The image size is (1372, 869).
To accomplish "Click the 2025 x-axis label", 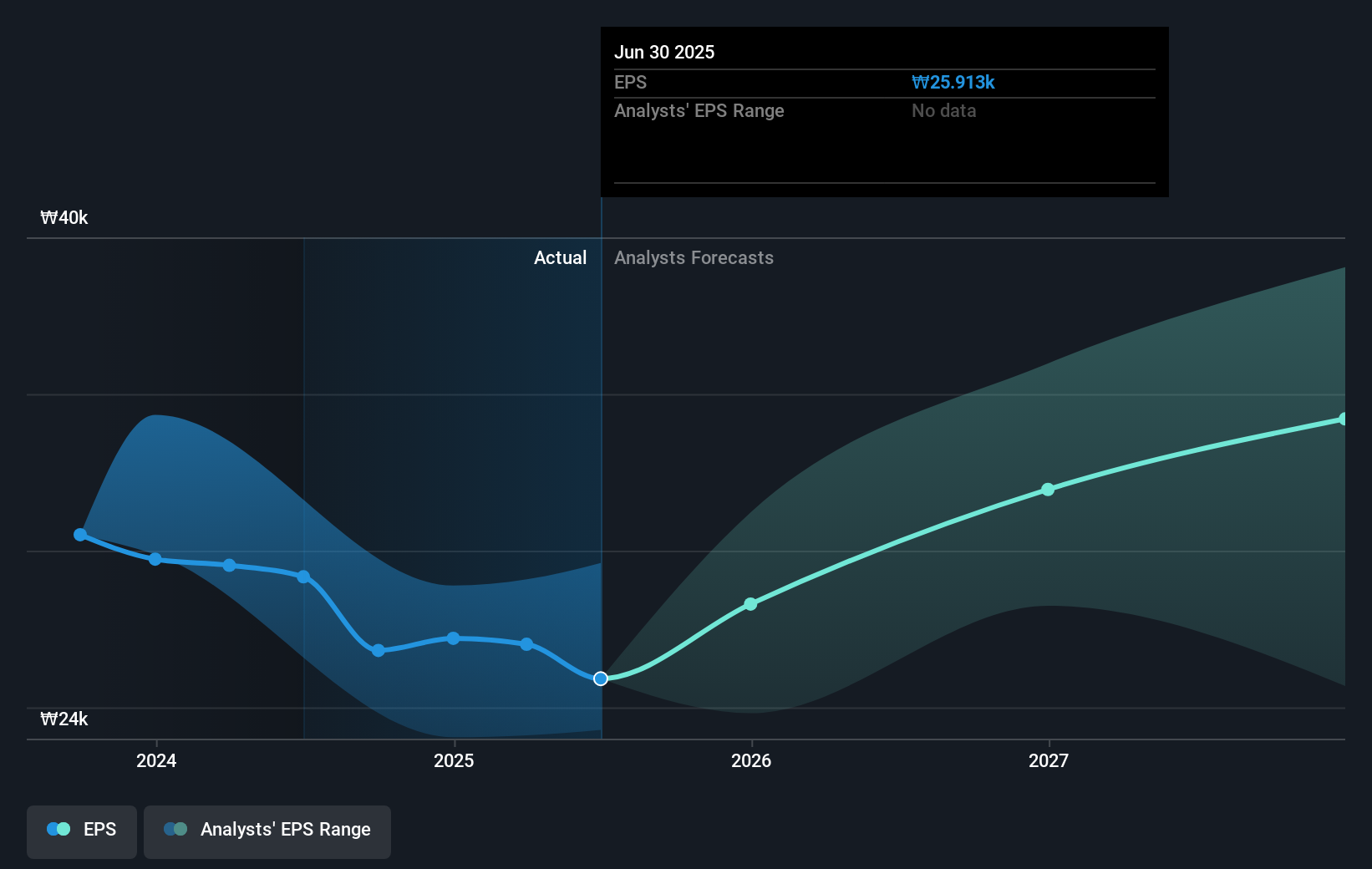I will coord(454,760).
